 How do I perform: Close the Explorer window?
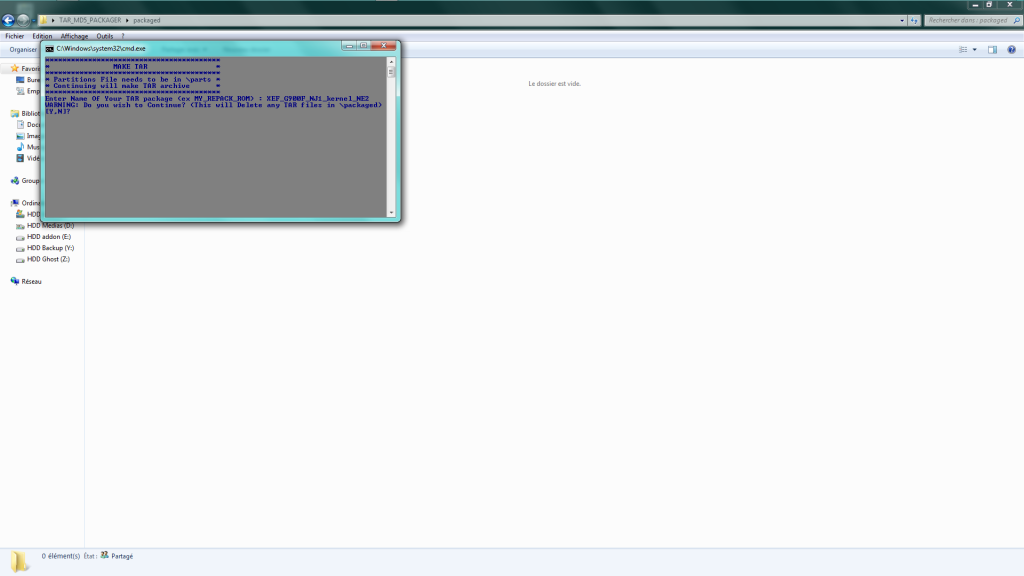(1010, 5)
